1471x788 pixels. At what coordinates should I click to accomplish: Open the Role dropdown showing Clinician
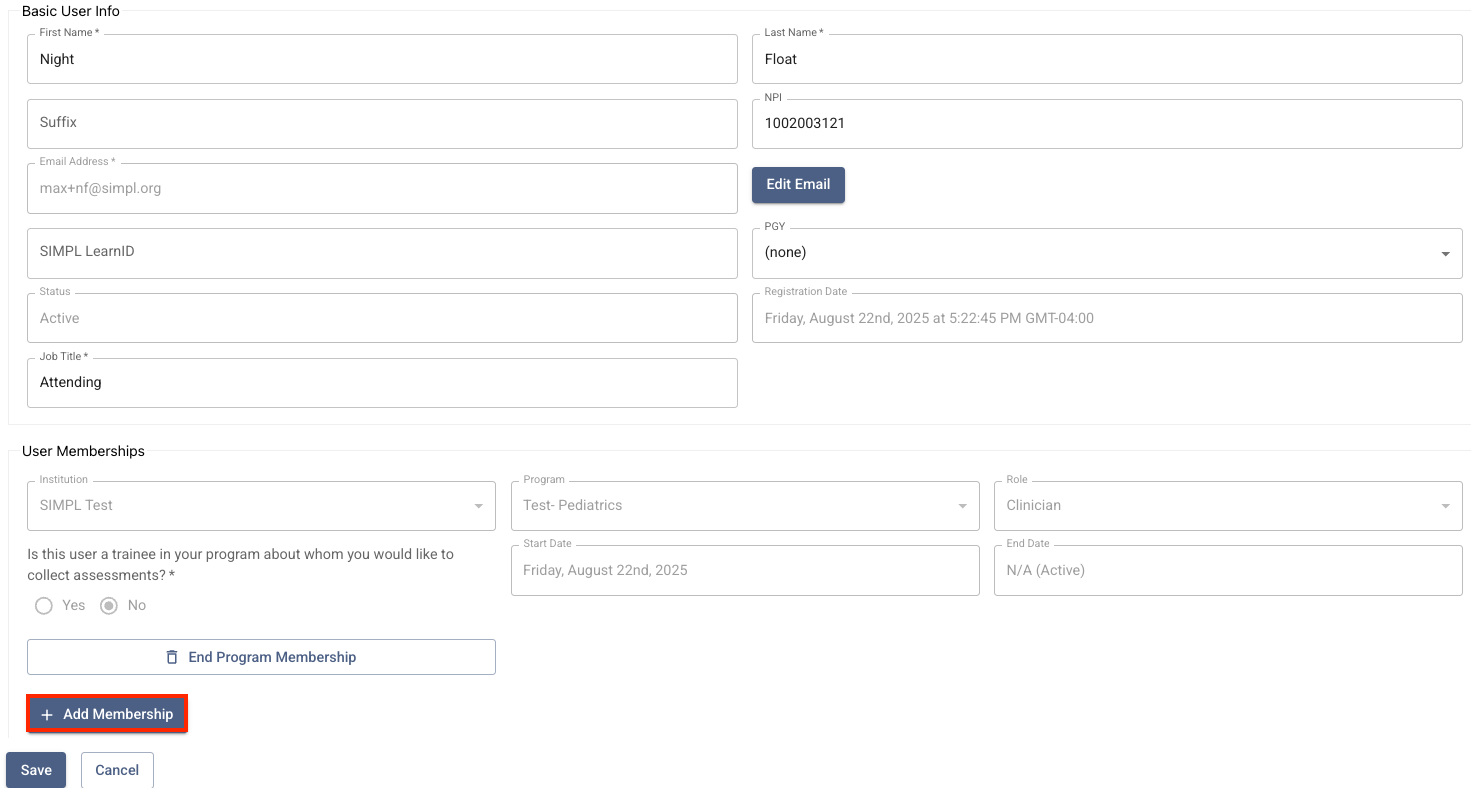1228,505
